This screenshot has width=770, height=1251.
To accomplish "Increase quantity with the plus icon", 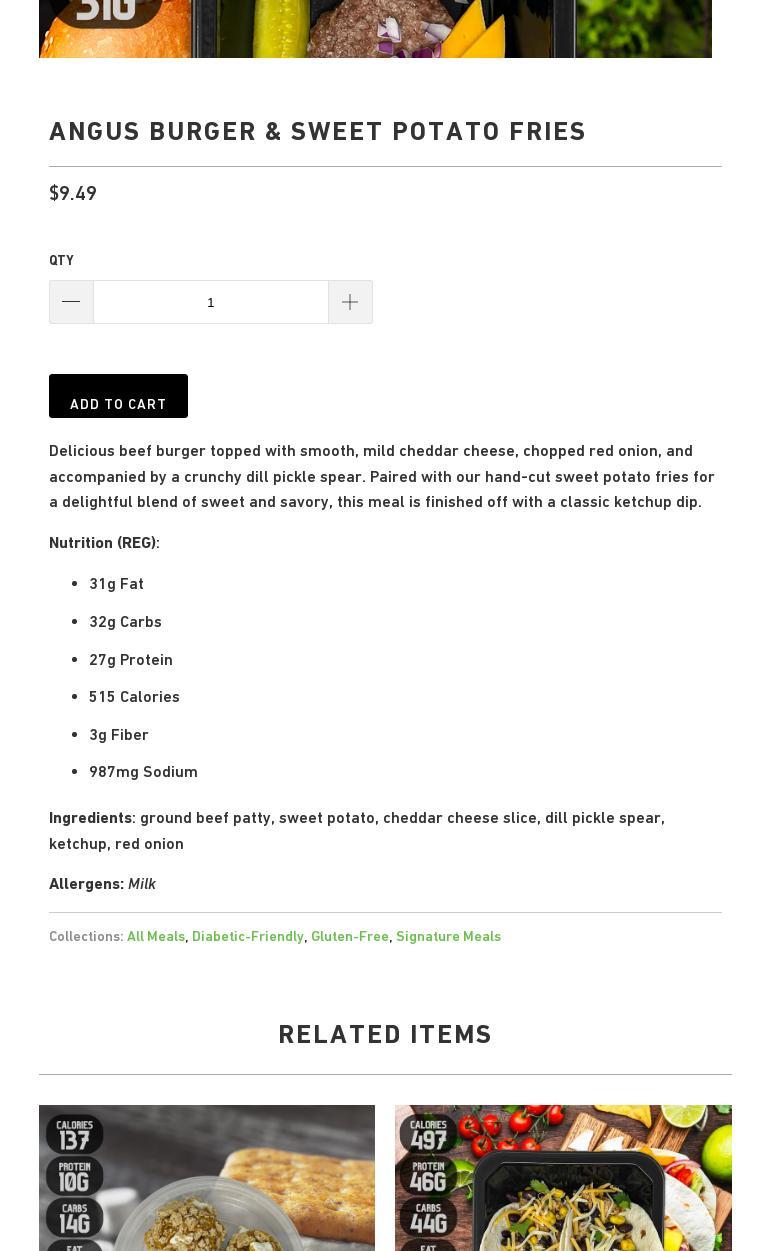I will click(x=350, y=302).
